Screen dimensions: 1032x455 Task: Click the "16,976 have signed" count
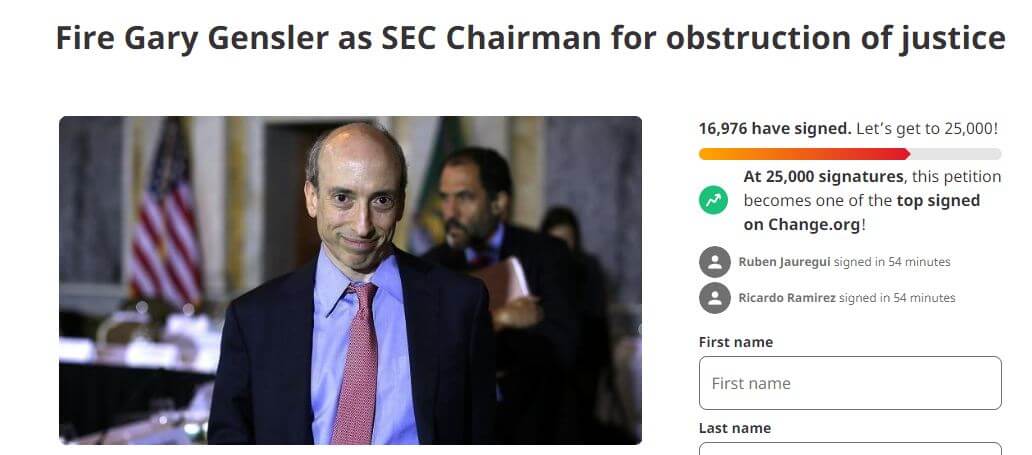tap(775, 128)
